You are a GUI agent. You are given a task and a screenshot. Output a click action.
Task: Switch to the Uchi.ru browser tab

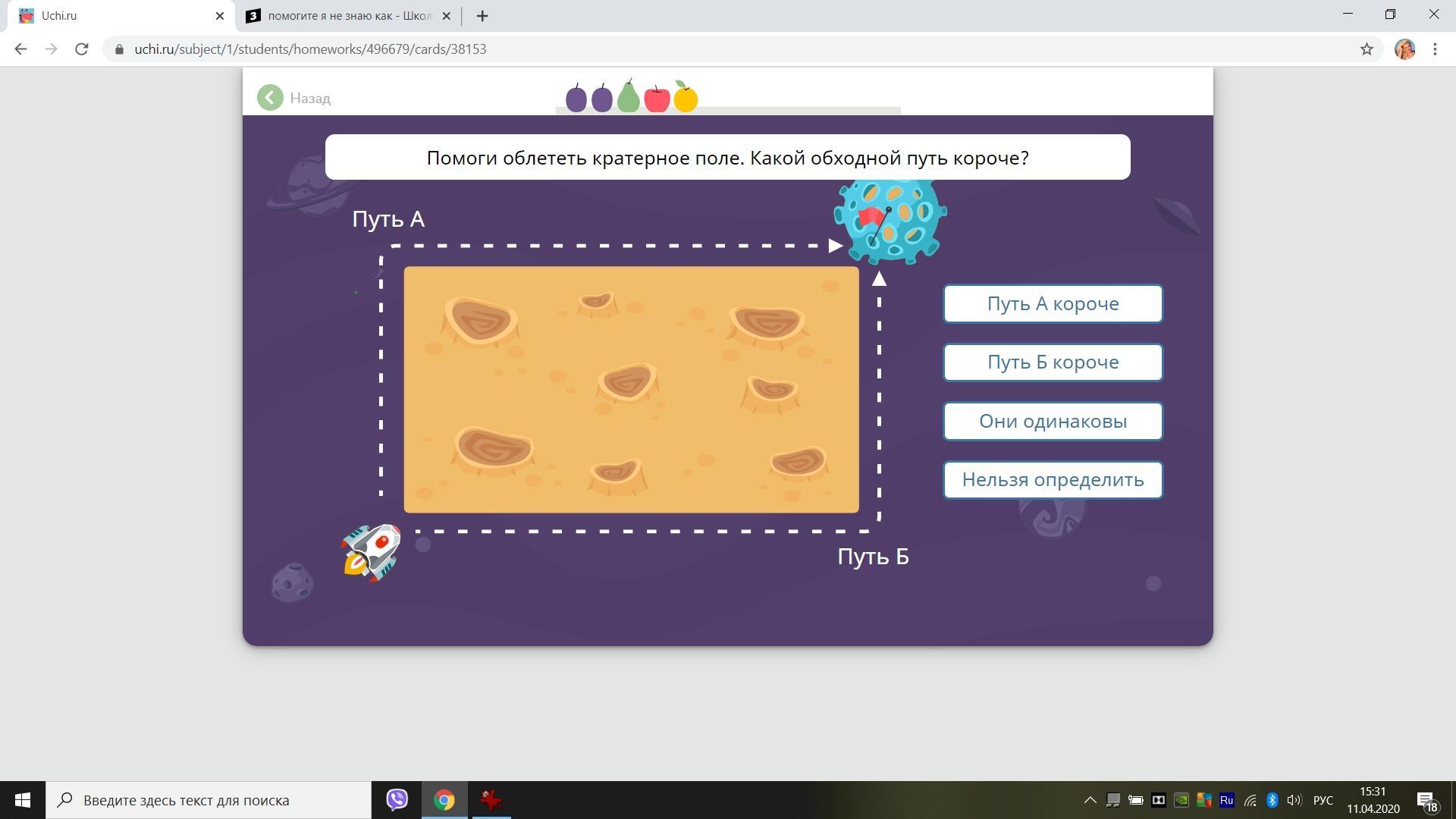[x=121, y=16]
